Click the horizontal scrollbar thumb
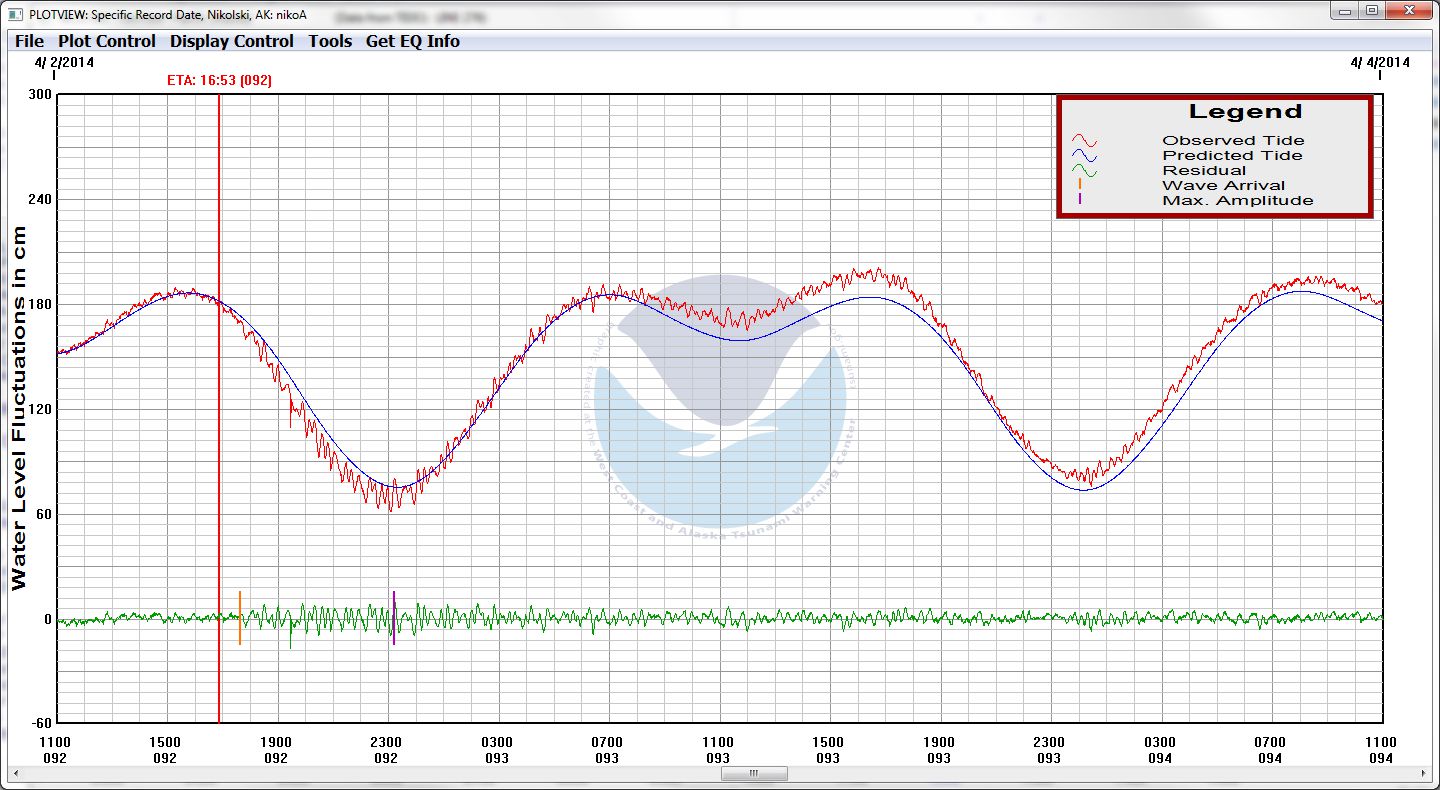This screenshot has height=790, width=1440. (753, 773)
